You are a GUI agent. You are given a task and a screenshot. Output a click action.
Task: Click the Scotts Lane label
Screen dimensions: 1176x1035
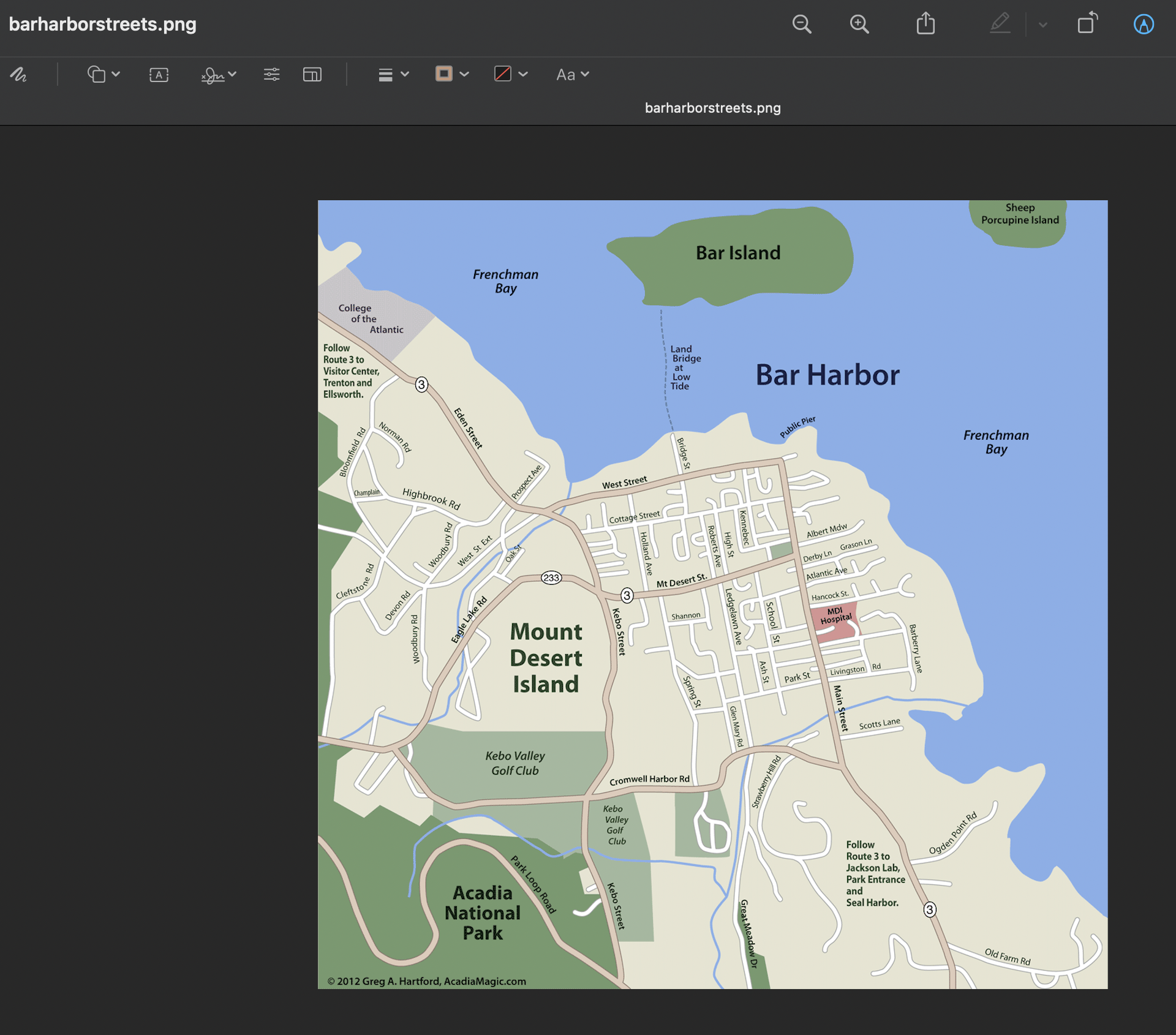pyautogui.click(x=880, y=724)
